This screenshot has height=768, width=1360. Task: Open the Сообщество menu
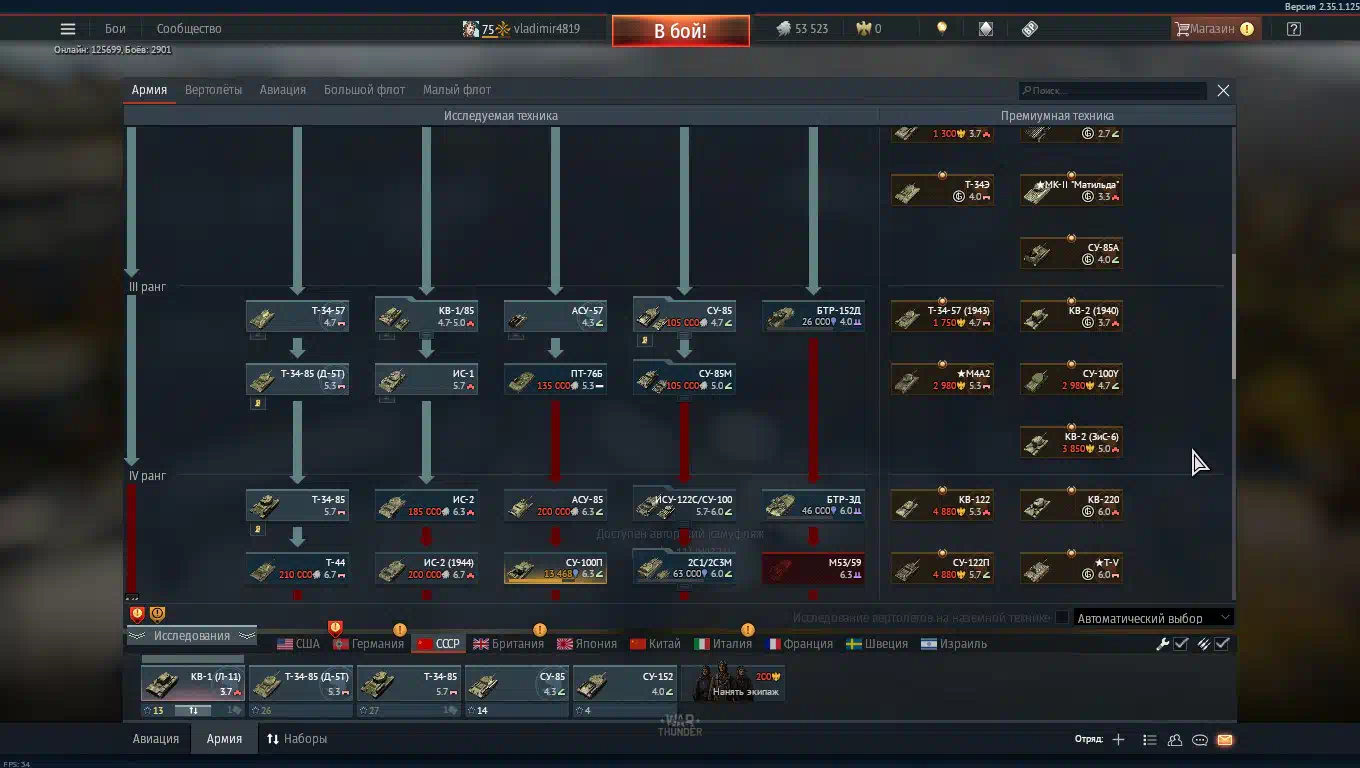189,29
